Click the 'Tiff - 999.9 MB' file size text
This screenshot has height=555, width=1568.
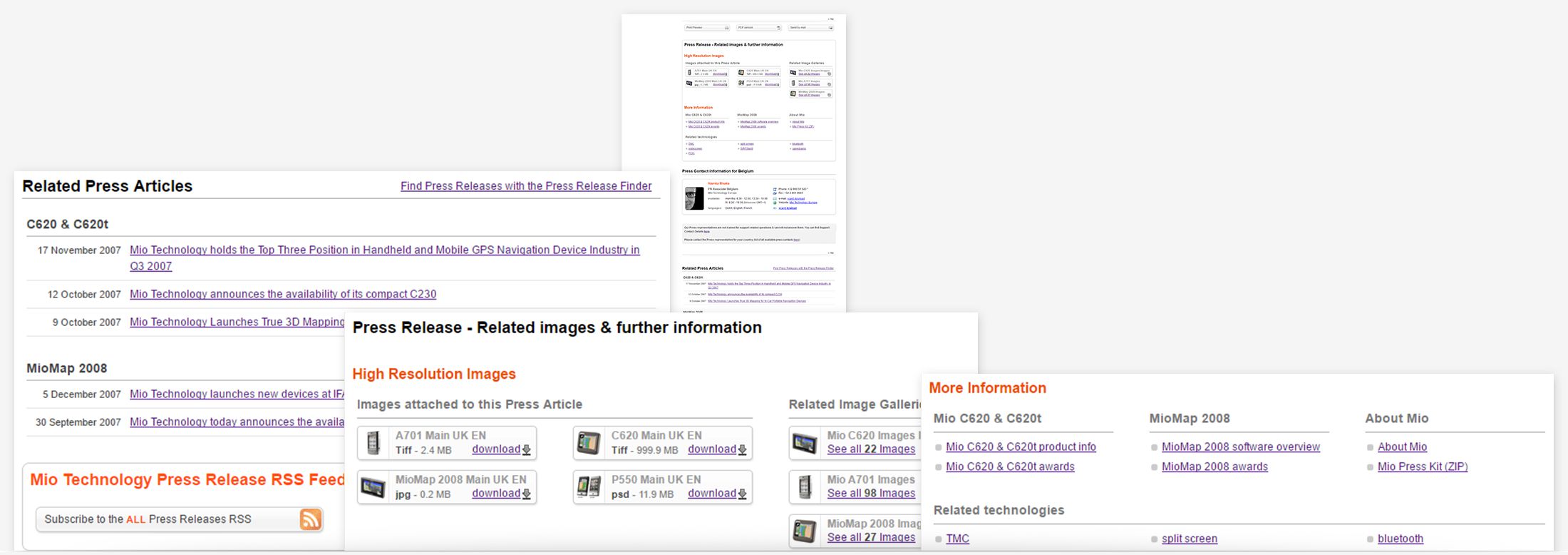(644, 451)
